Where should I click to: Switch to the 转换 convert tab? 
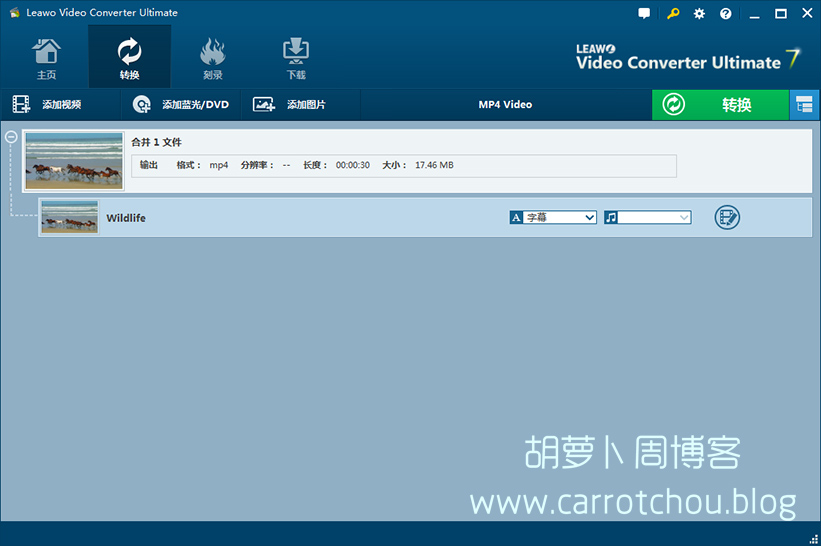click(129, 58)
